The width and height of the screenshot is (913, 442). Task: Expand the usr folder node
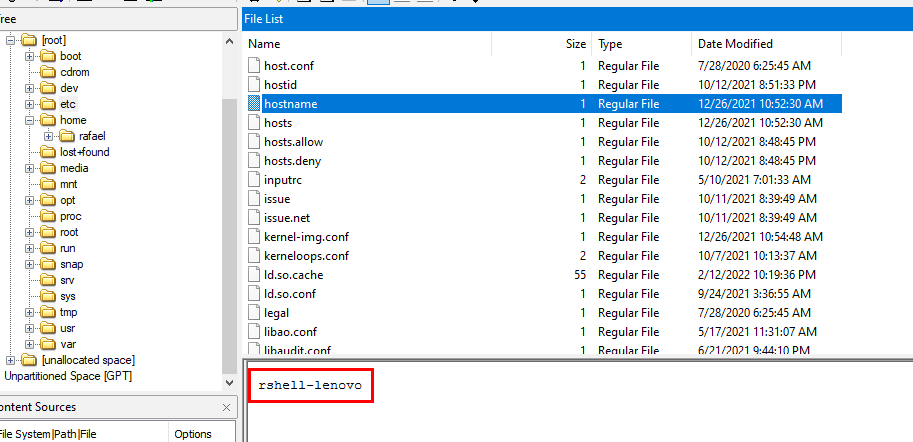30,328
